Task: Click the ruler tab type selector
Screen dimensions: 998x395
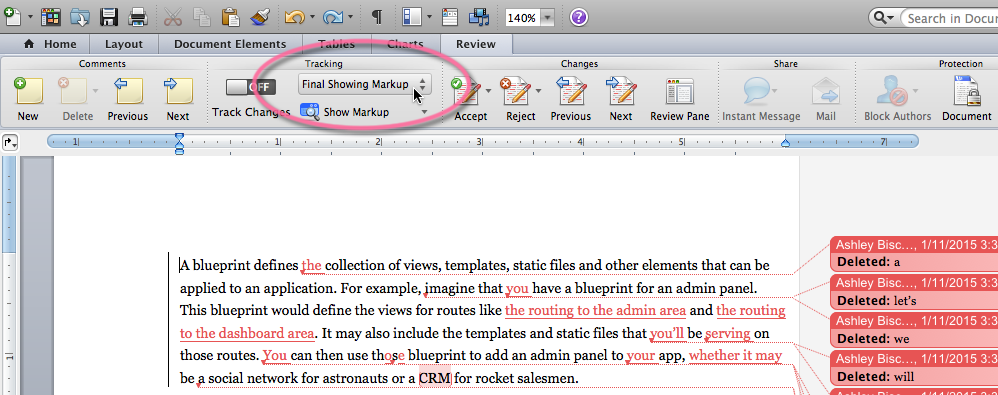Action: pos(10,142)
